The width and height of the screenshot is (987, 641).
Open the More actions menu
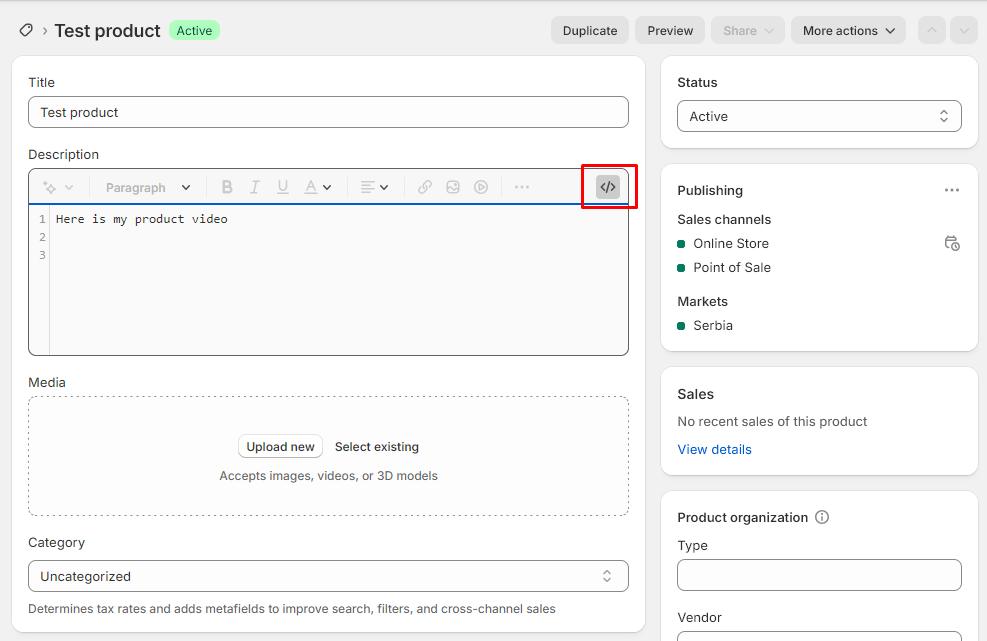[x=848, y=30]
